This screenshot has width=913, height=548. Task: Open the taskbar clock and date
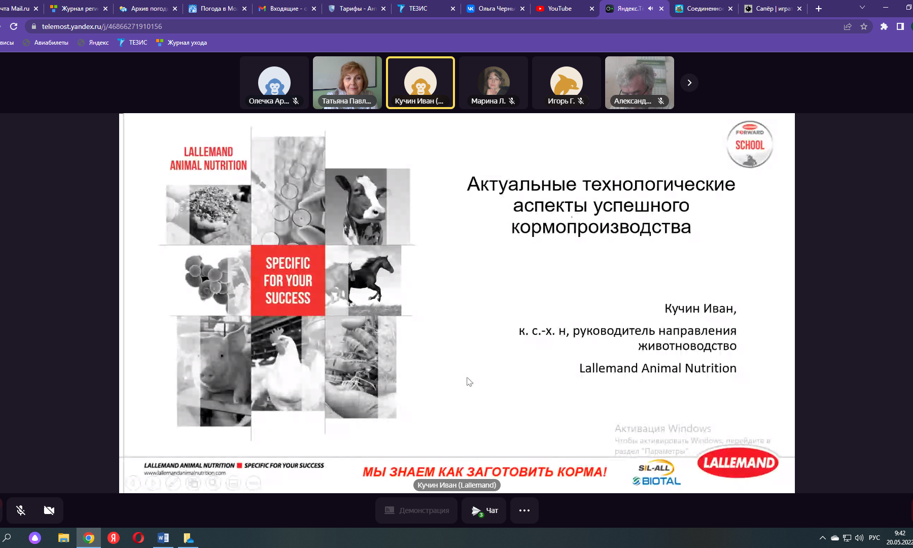tap(900, 538)
